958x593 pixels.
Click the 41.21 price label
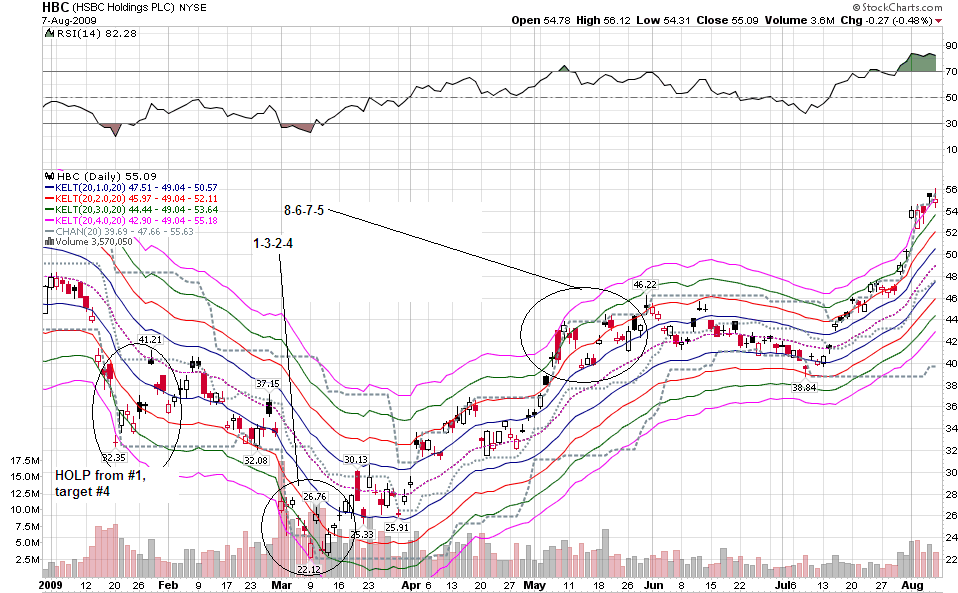[x=150, y=340]
